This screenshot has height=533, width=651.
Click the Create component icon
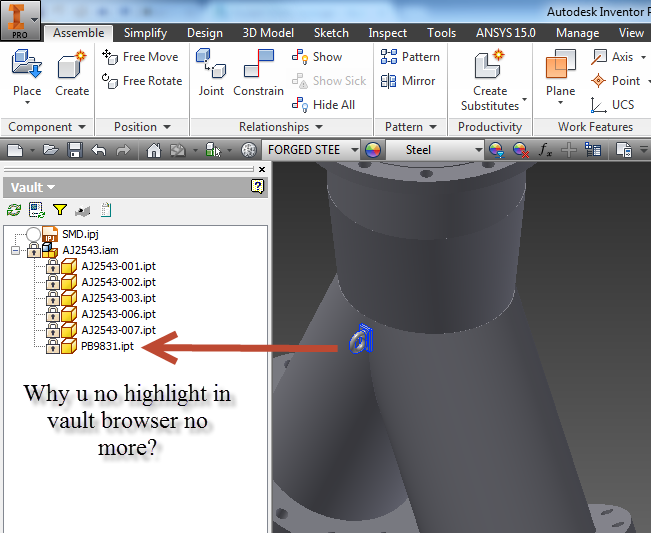pos(72,64)
